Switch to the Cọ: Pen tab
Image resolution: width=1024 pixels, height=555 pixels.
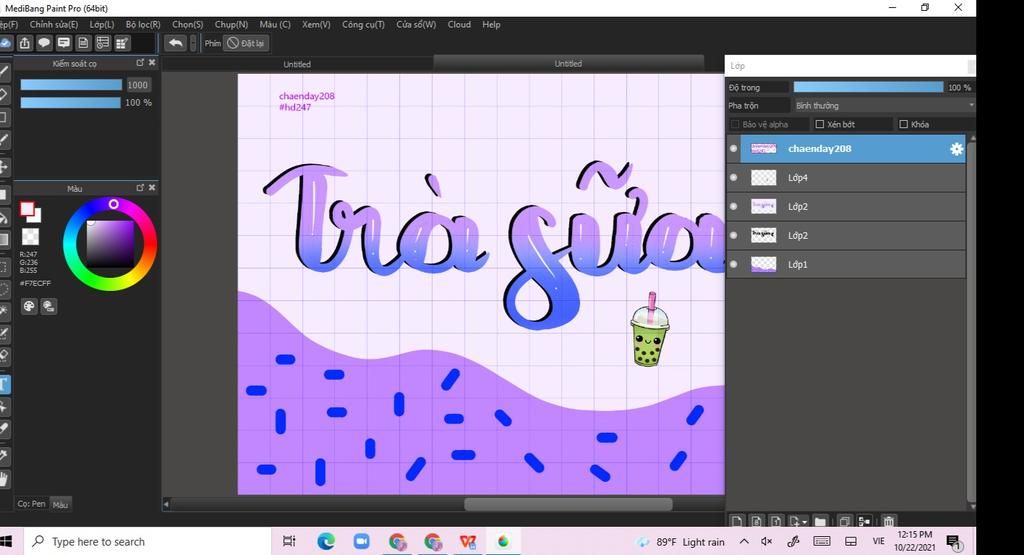(x=31, y=503)
